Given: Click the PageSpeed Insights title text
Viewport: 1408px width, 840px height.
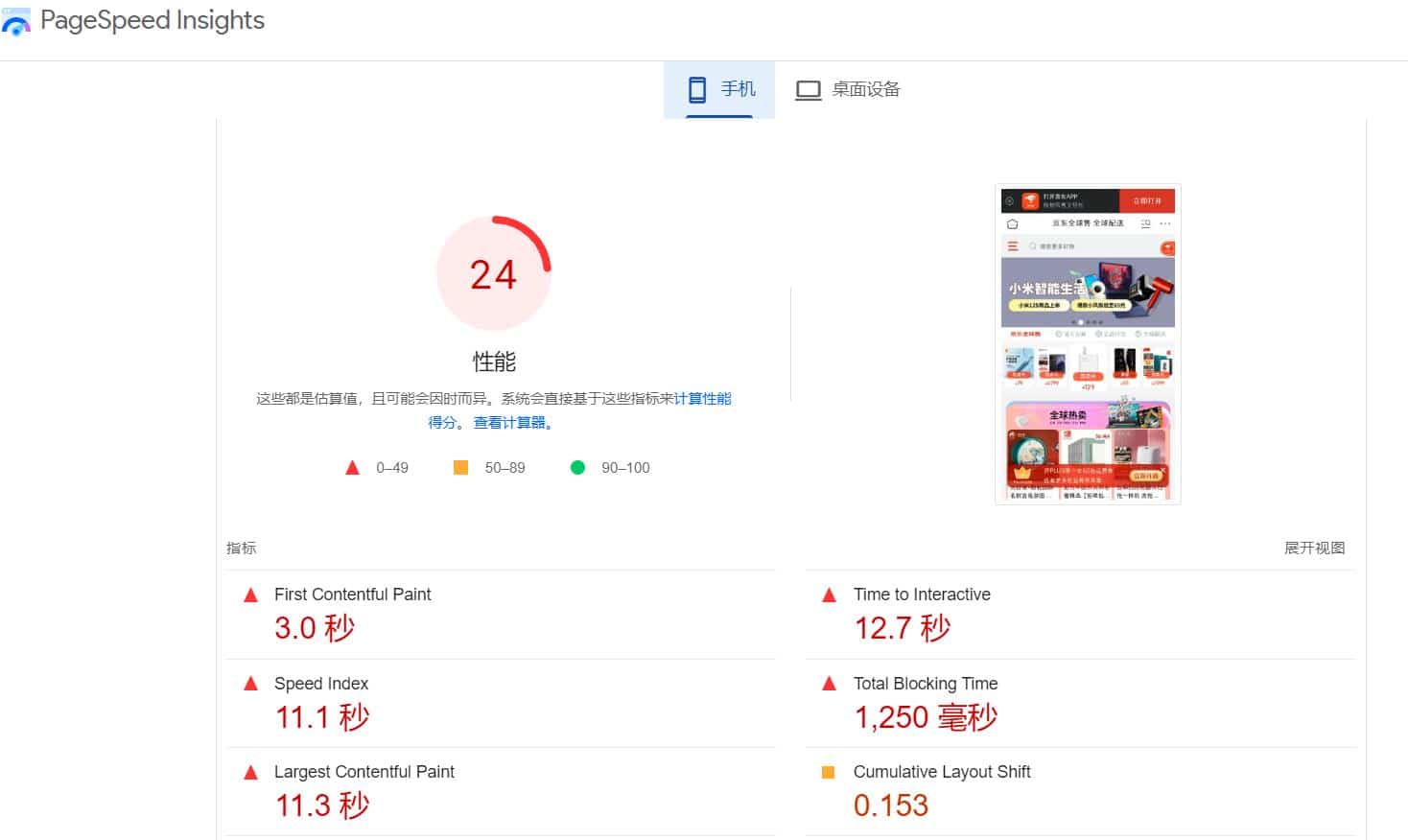Looking at the screenshot, I should [153, 20].
